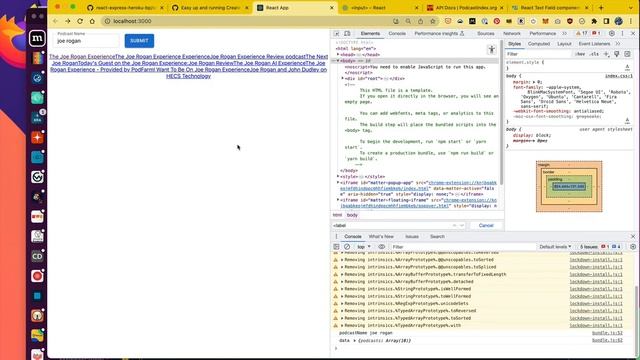Open the Default levels dropdown
Viewport: 640px width, 360px height.
[555, 247]
